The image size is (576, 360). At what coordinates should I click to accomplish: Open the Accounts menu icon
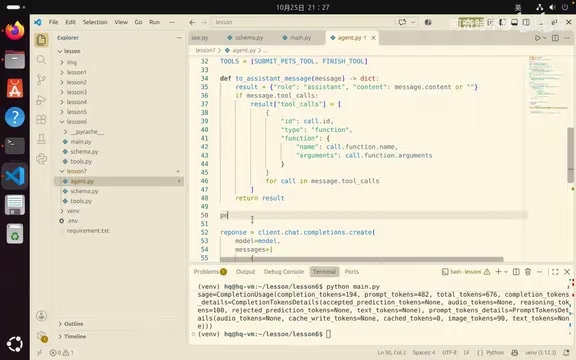pos(42,316)
